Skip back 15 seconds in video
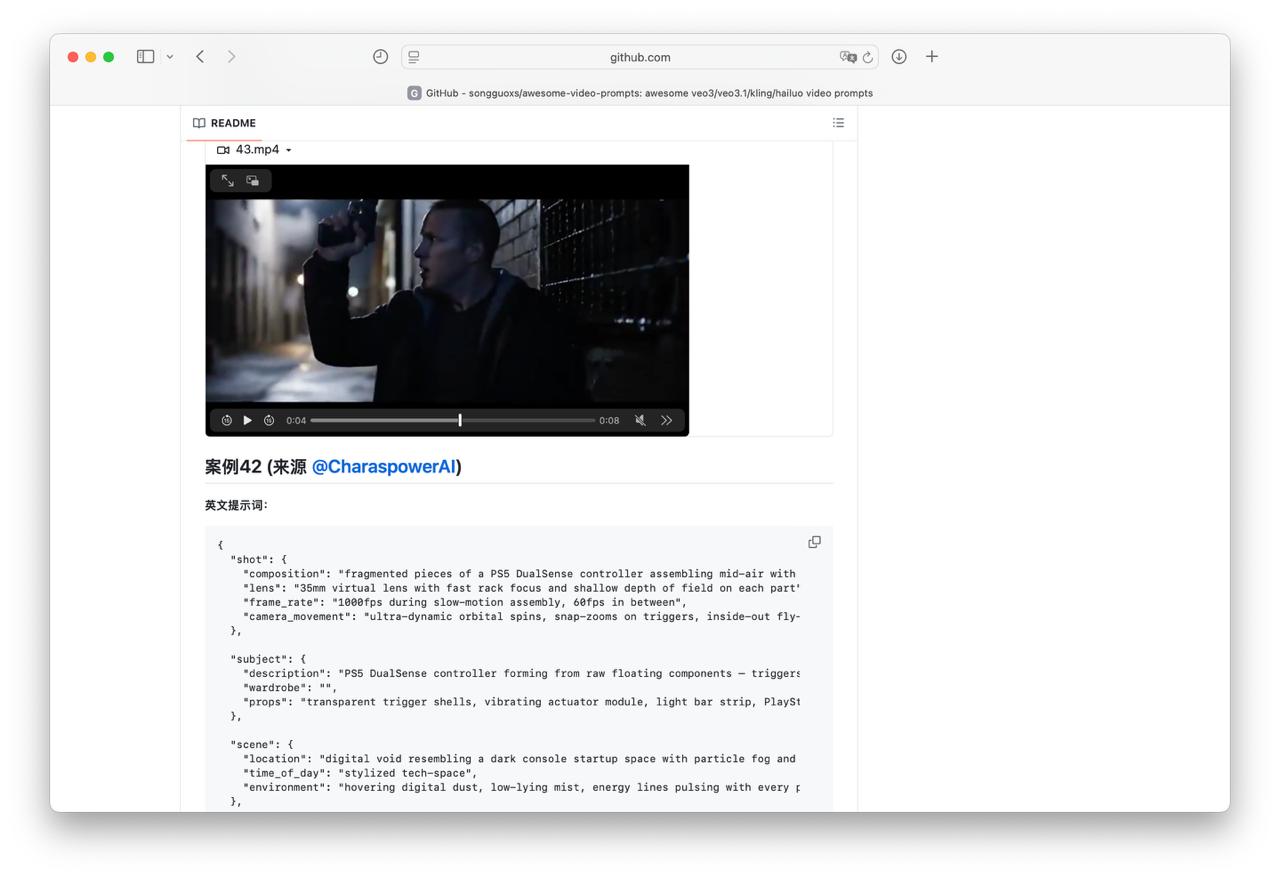Screen dimensions: 1280x878 [227, 421]
